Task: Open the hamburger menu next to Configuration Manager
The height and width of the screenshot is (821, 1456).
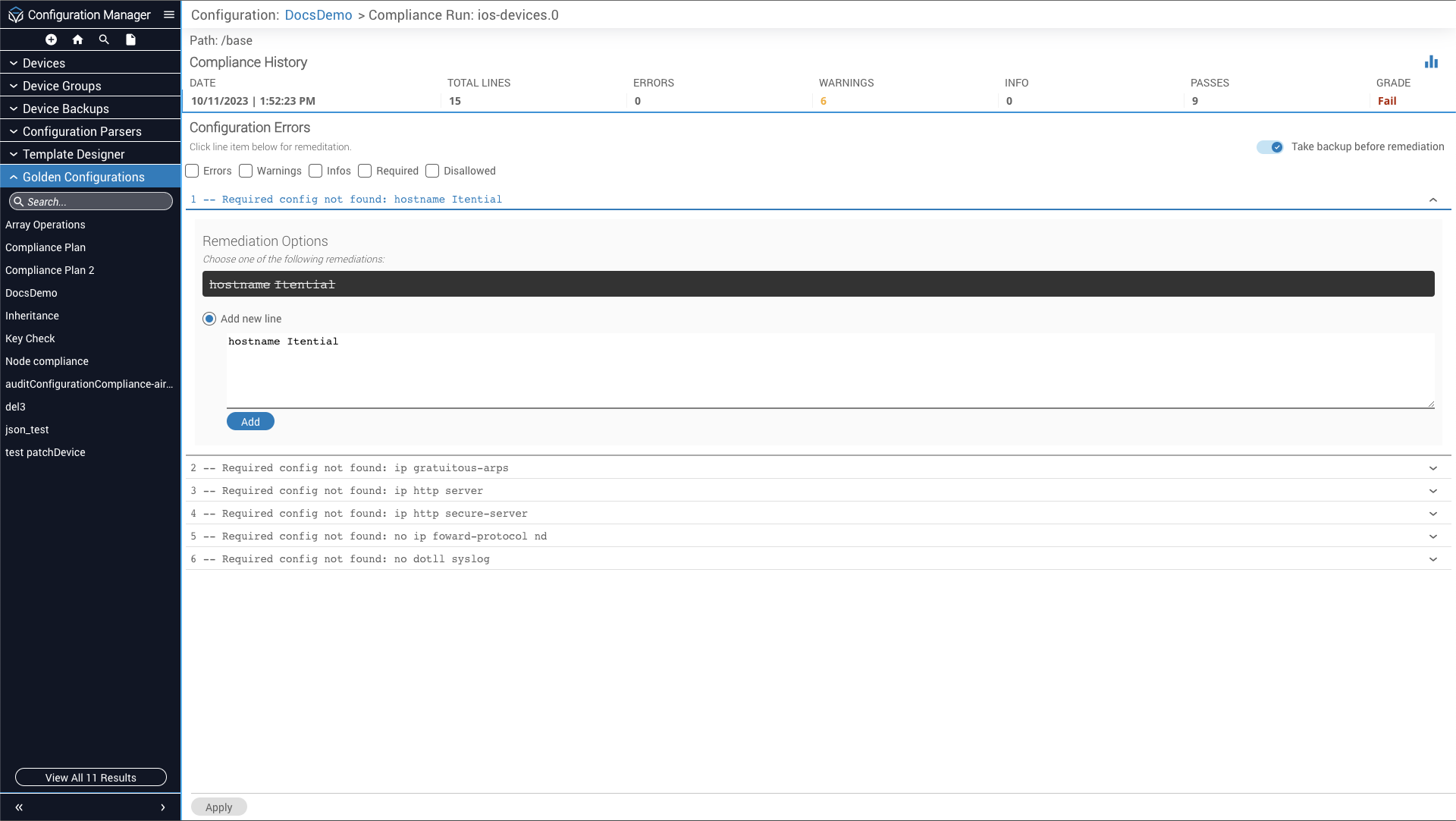Action: coord(169,14)
